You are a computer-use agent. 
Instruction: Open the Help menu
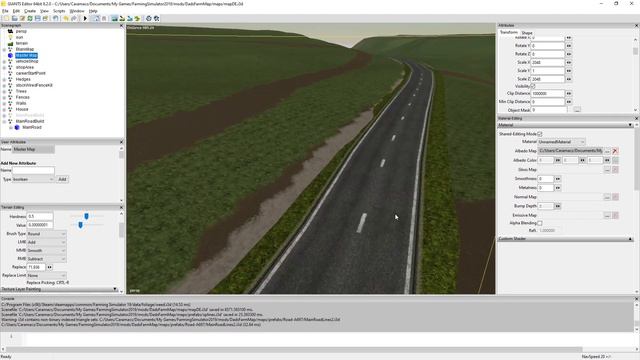pos(93,11)
